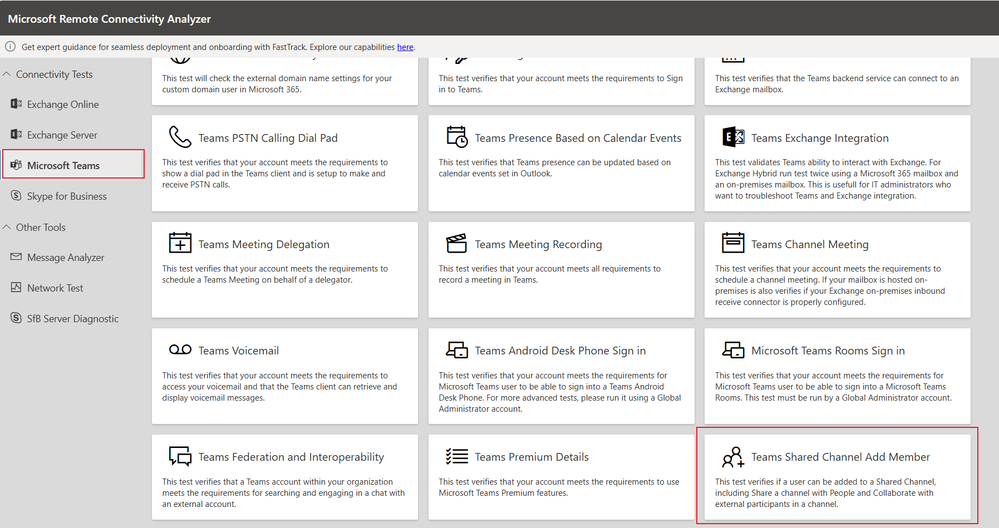Screen dimensions: 999x528
Task: Click the Exchange Online sidebar icon
Action: point(17,104)
